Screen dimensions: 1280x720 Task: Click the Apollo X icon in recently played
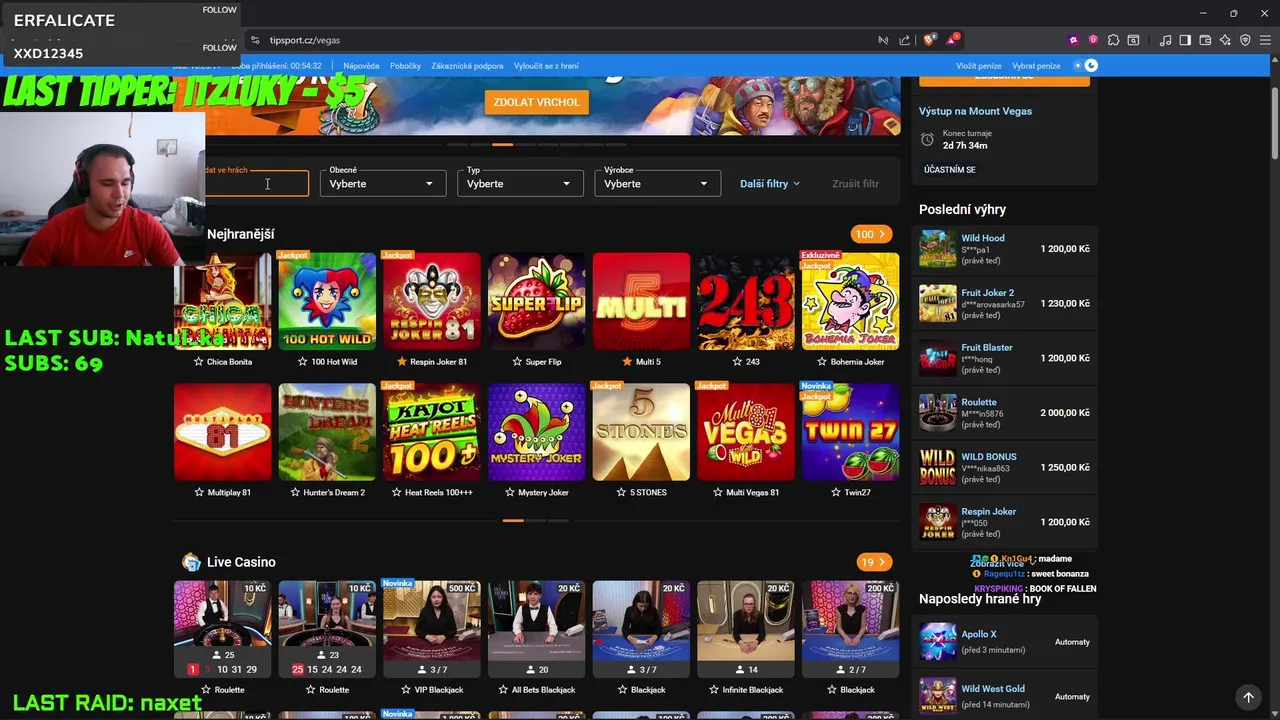coord(938,642)
